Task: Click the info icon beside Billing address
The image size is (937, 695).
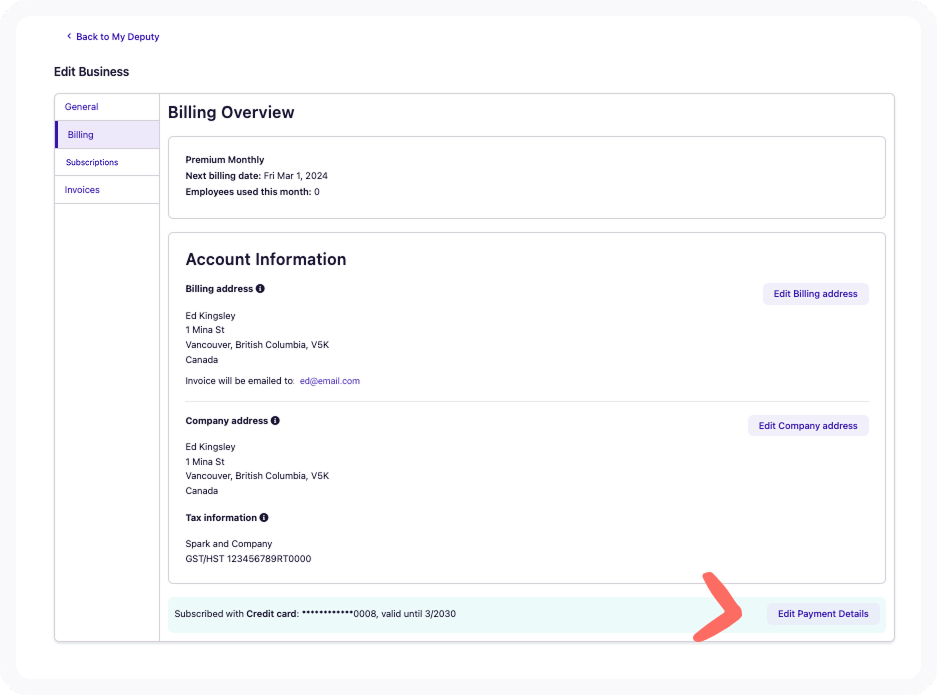Action: click(260, 289)
